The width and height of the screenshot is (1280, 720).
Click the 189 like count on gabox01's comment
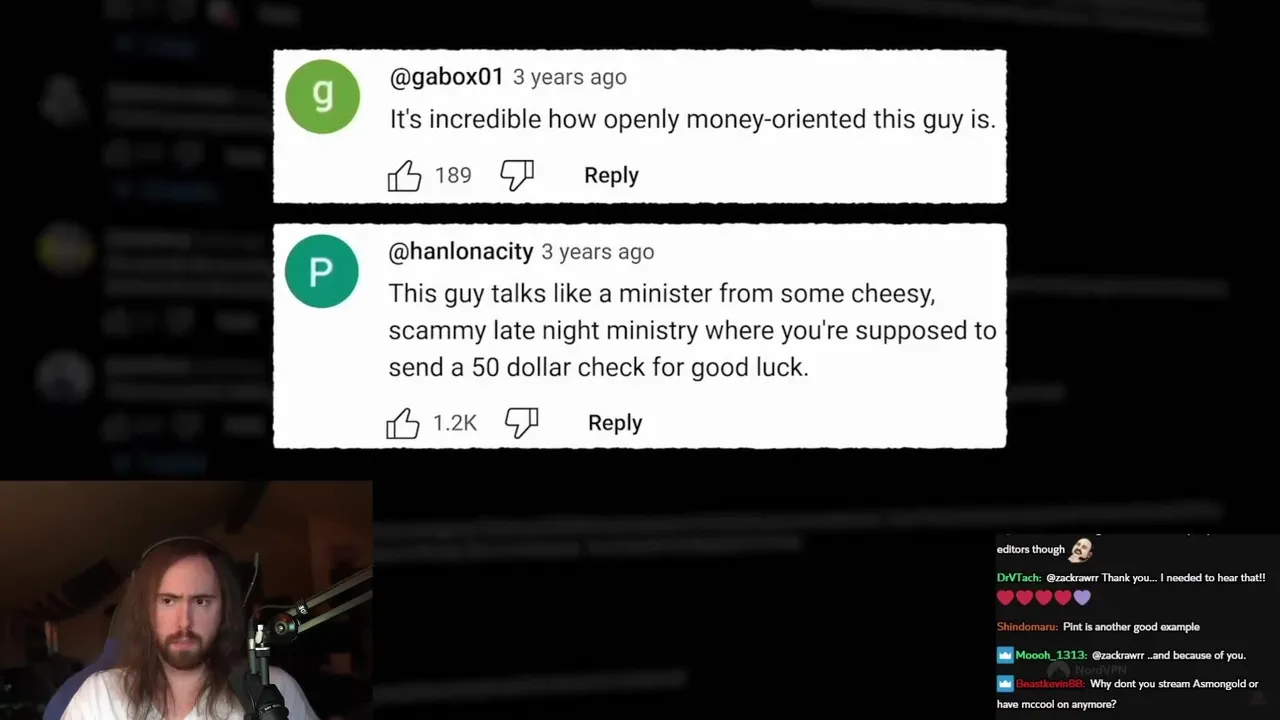click(x=453, y=176)
